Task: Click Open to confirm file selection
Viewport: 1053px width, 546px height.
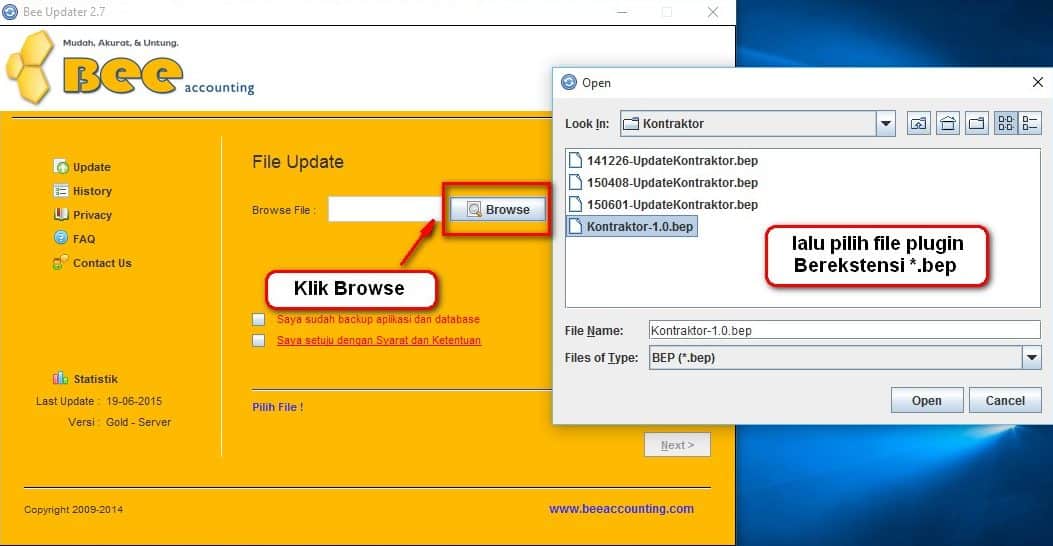Action: [926, 401]
